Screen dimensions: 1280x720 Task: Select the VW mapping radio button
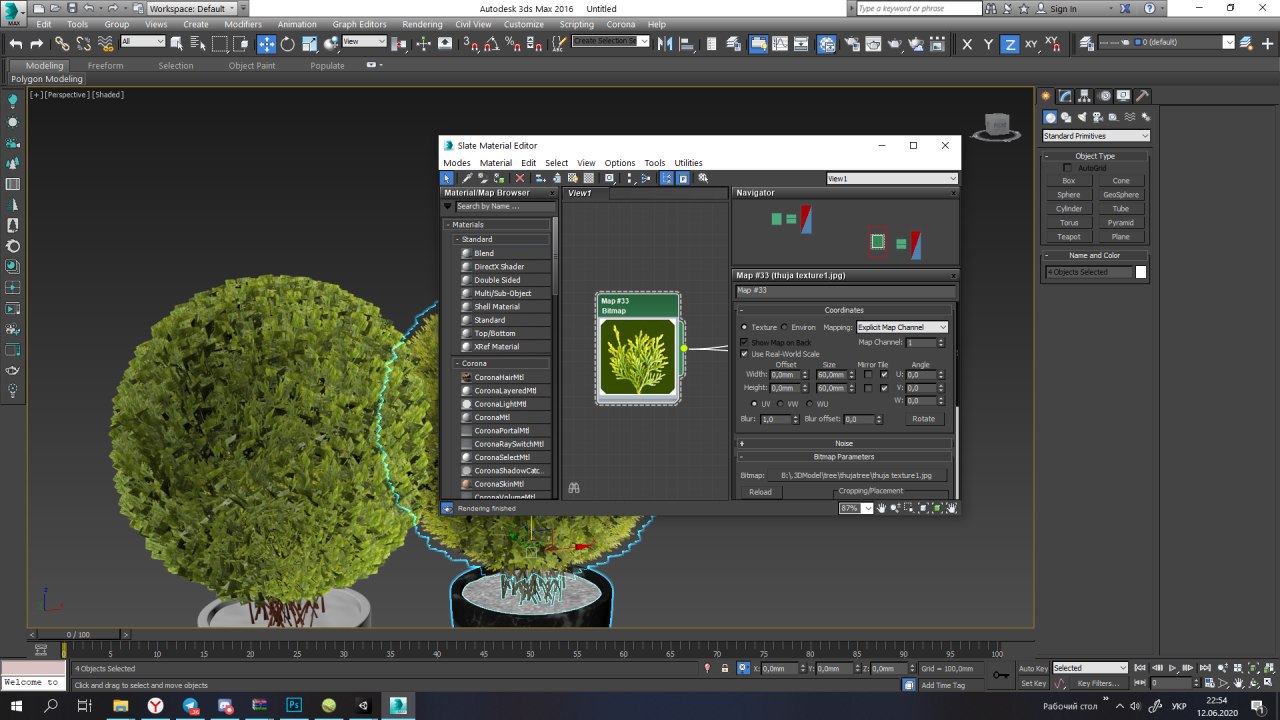tap(780, 404)
